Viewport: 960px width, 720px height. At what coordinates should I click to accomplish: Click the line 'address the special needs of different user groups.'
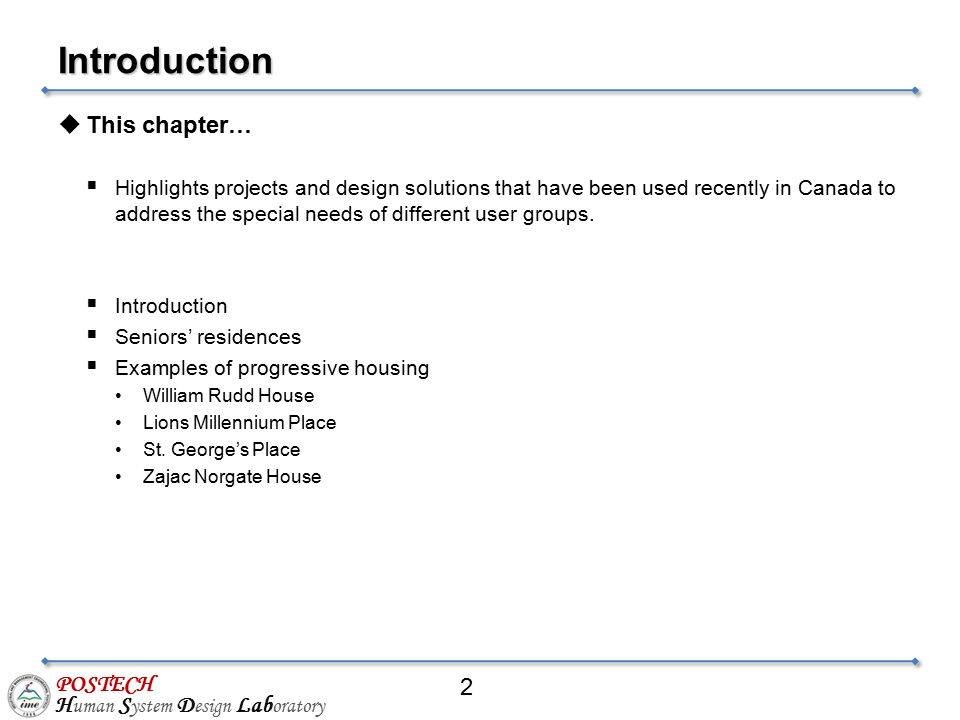point(354,214)
